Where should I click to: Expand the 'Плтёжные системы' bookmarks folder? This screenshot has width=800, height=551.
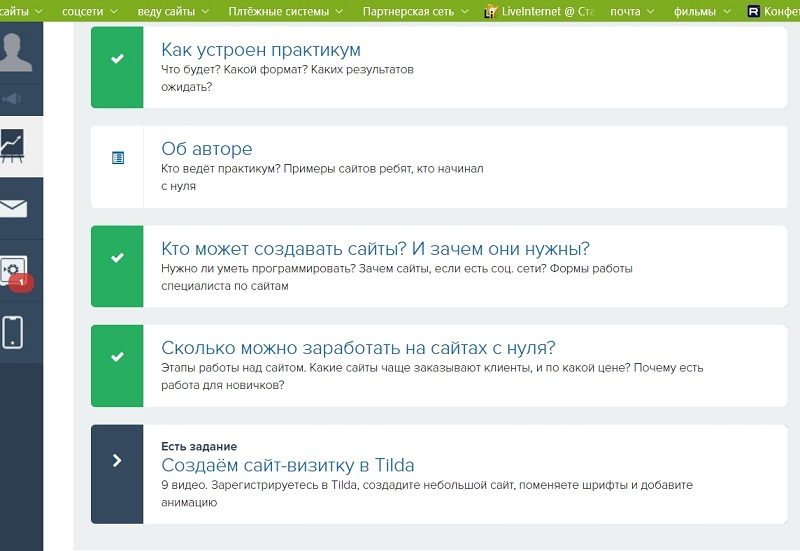[x=285, y=11]
